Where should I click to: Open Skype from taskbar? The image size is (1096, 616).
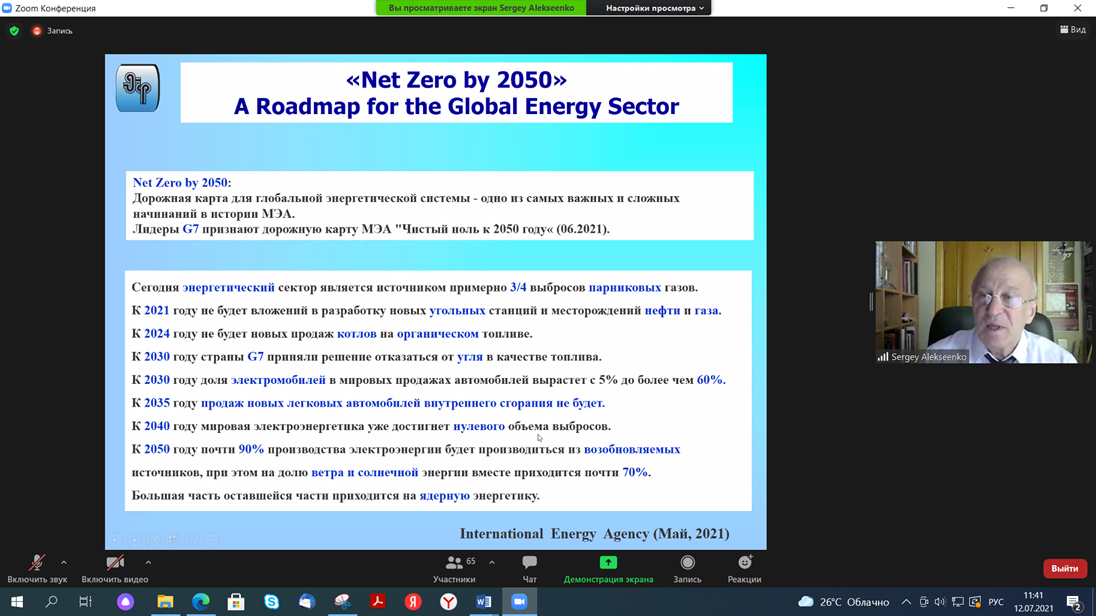271,601
